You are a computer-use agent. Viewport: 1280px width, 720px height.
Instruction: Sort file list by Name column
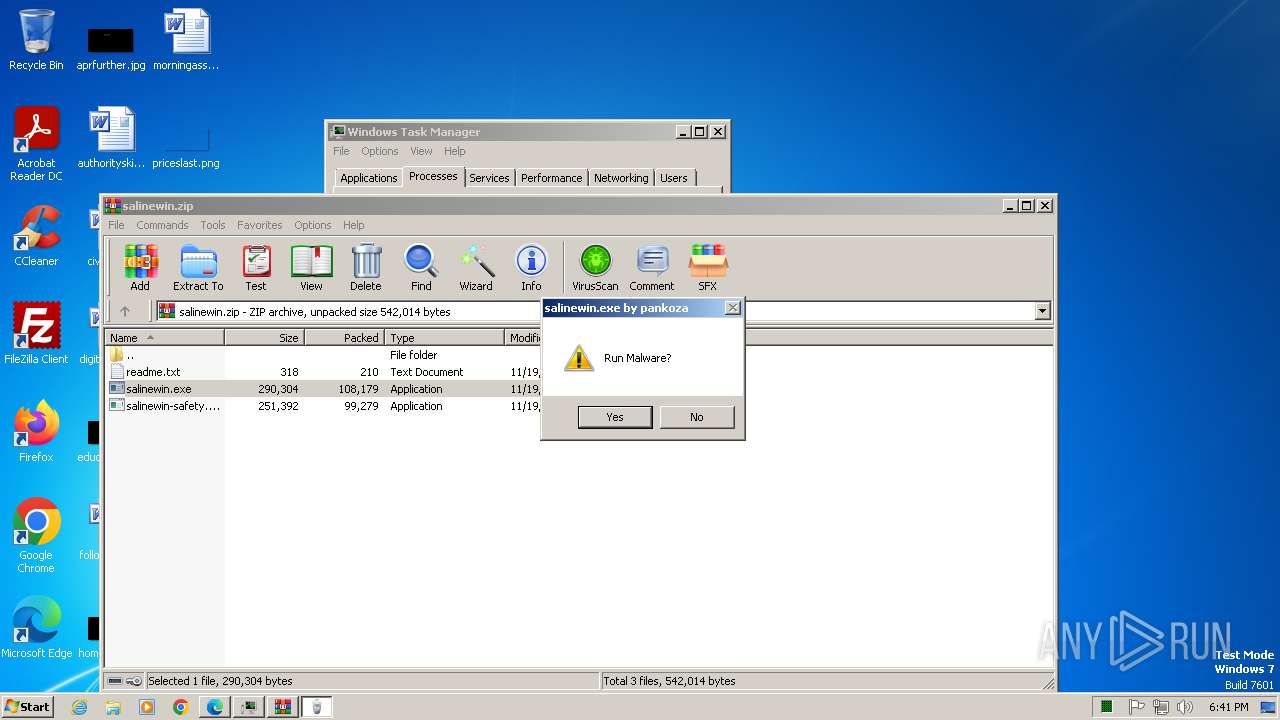pyautogui.click(x=164, y=338)
